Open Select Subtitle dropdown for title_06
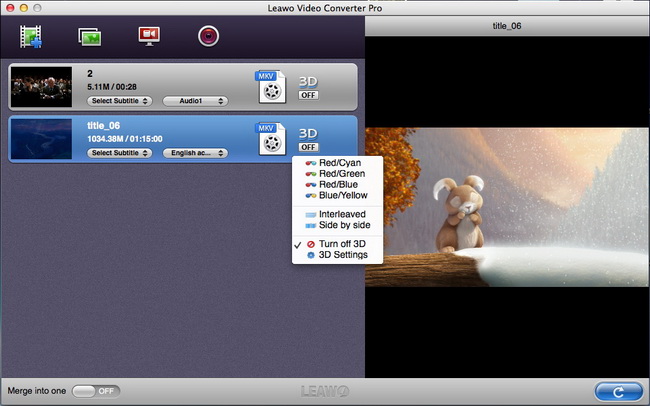This screenshot has width=650, height=406. point(119,153)
